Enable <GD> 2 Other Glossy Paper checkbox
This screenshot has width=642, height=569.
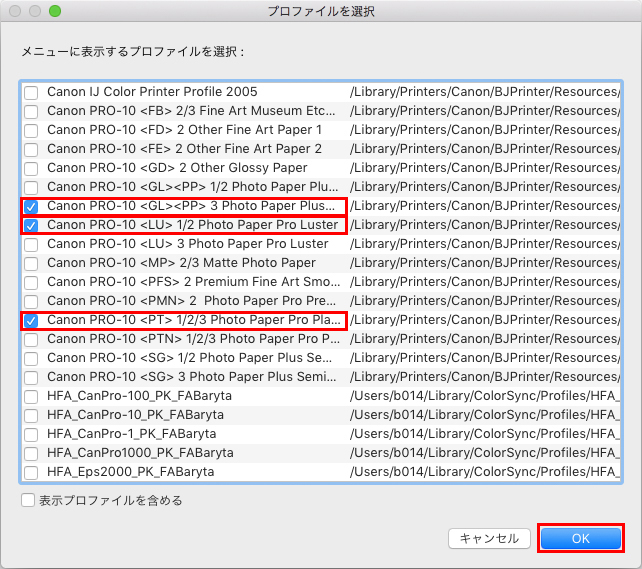31,169
